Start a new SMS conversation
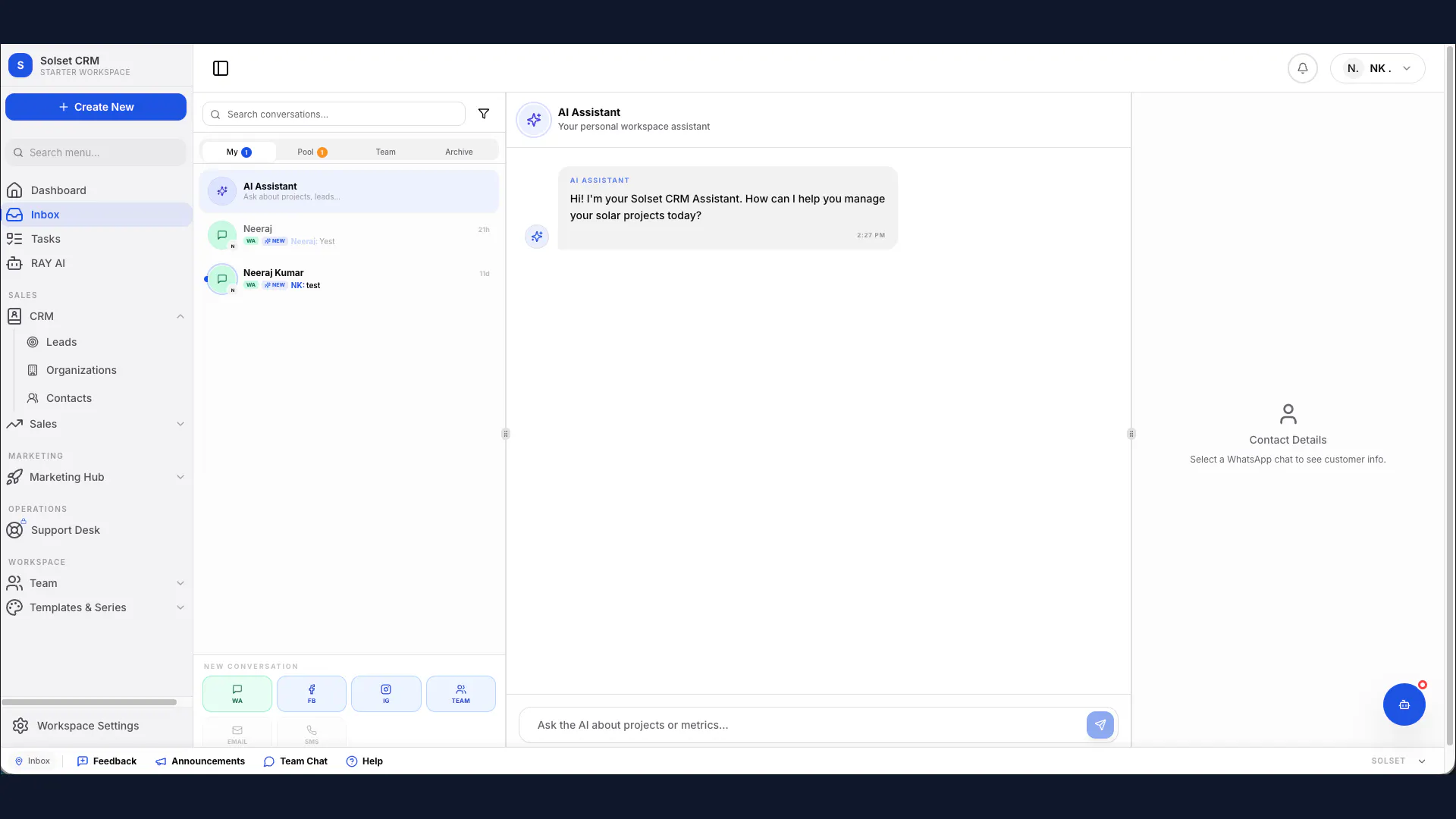The height and width of the screenshot is (819, 1456). [312, 733]
